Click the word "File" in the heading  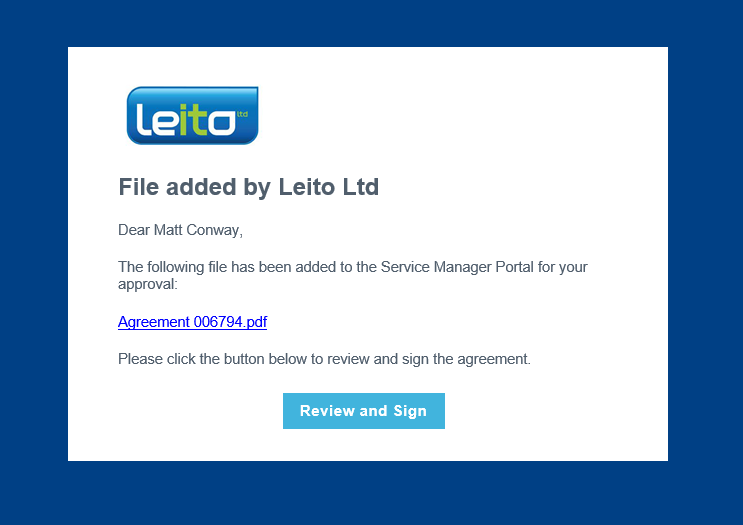coord(138,187)
